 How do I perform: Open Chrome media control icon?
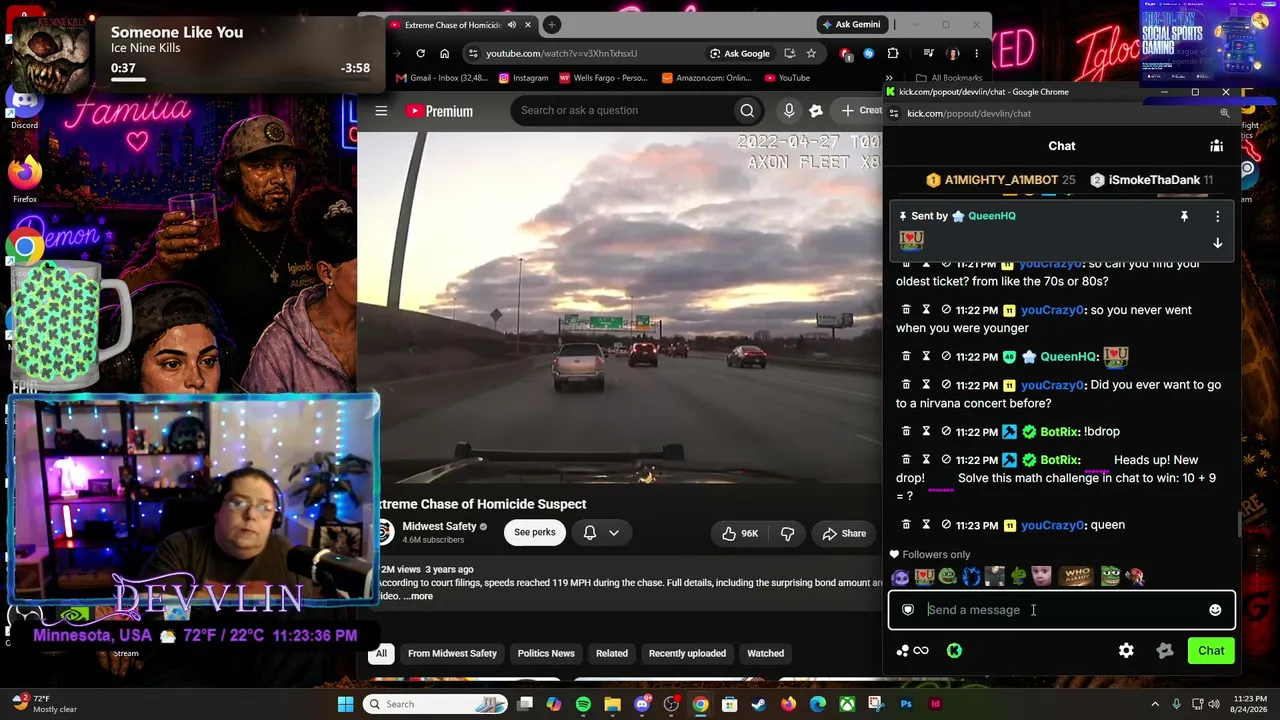click(x=928, y=53)
